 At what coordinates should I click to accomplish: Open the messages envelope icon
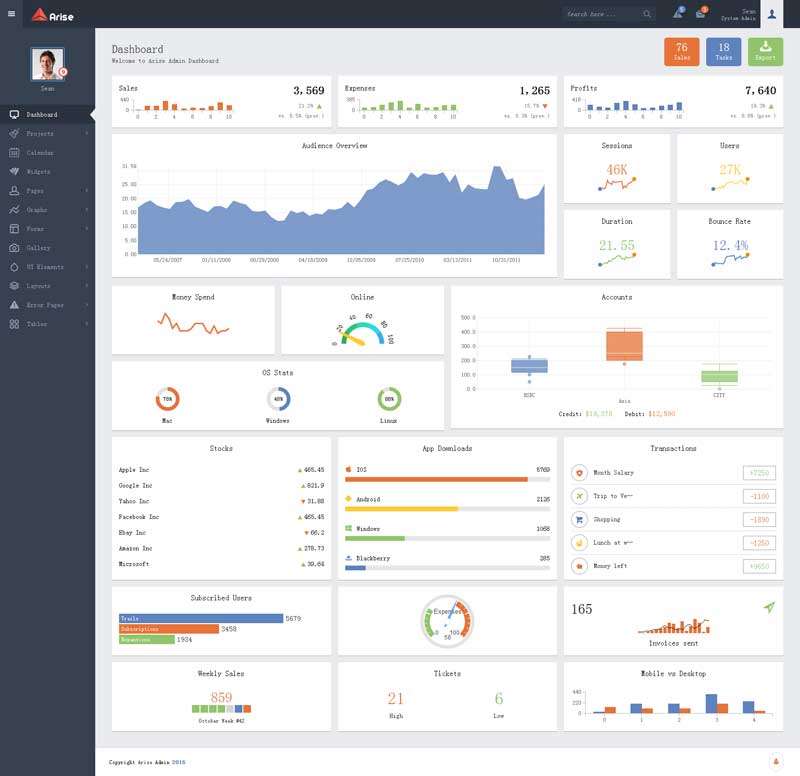700,14
